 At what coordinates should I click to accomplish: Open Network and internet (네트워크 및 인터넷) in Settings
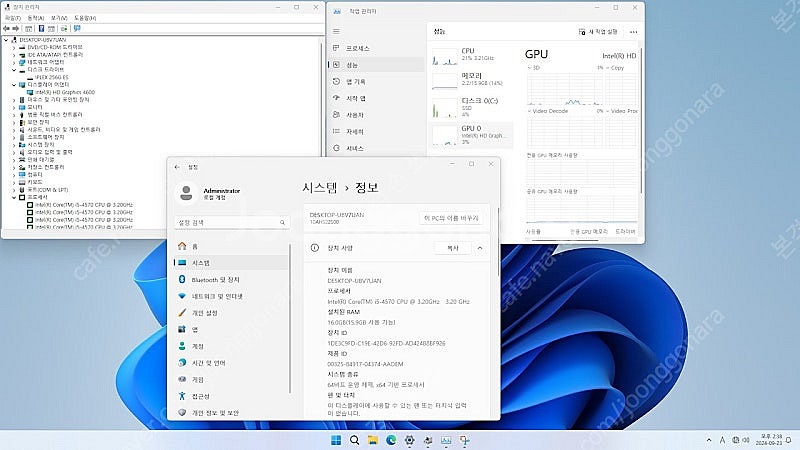tap(232, 296)
